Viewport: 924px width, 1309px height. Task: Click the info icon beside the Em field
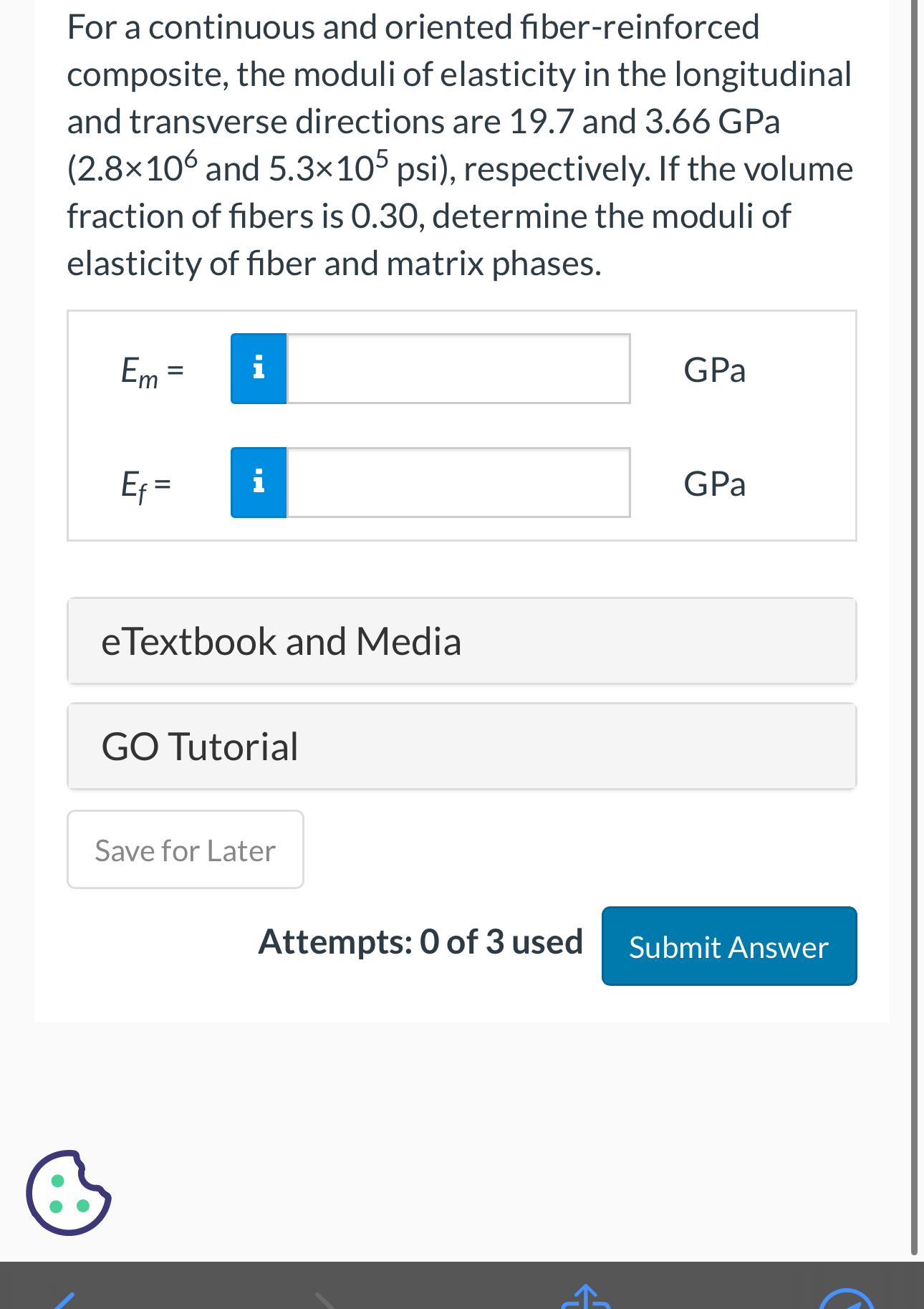tap(259, 368)
